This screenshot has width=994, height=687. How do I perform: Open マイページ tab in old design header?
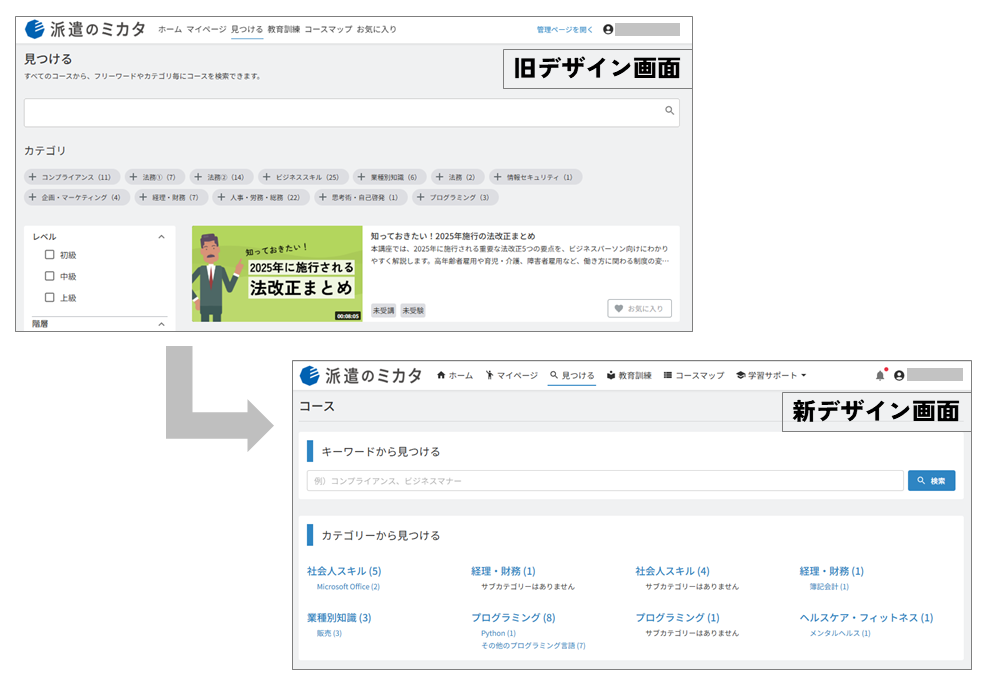coord(206,29)
